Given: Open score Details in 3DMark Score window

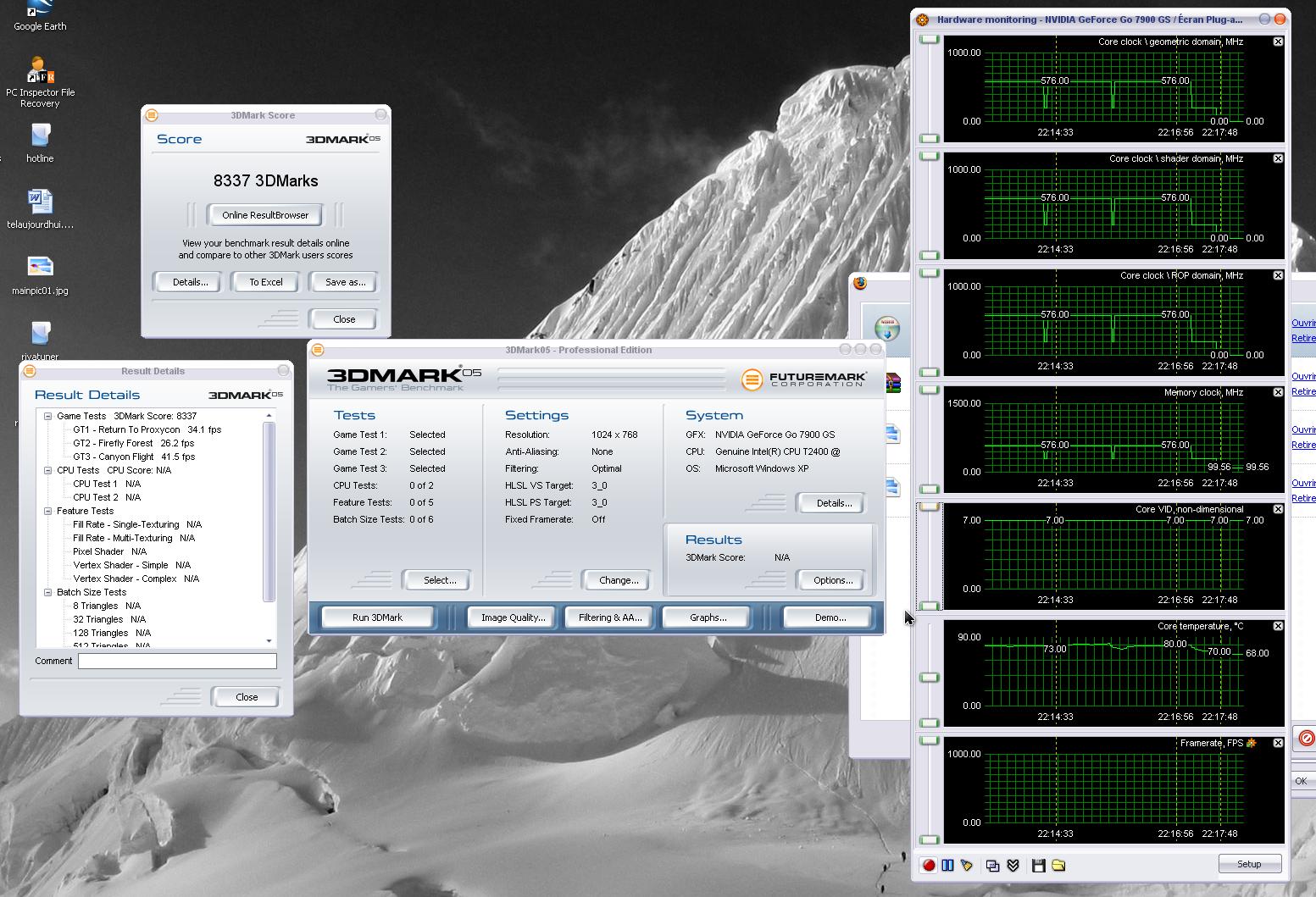Looking at the screenshot, I should tap(190, 282).
